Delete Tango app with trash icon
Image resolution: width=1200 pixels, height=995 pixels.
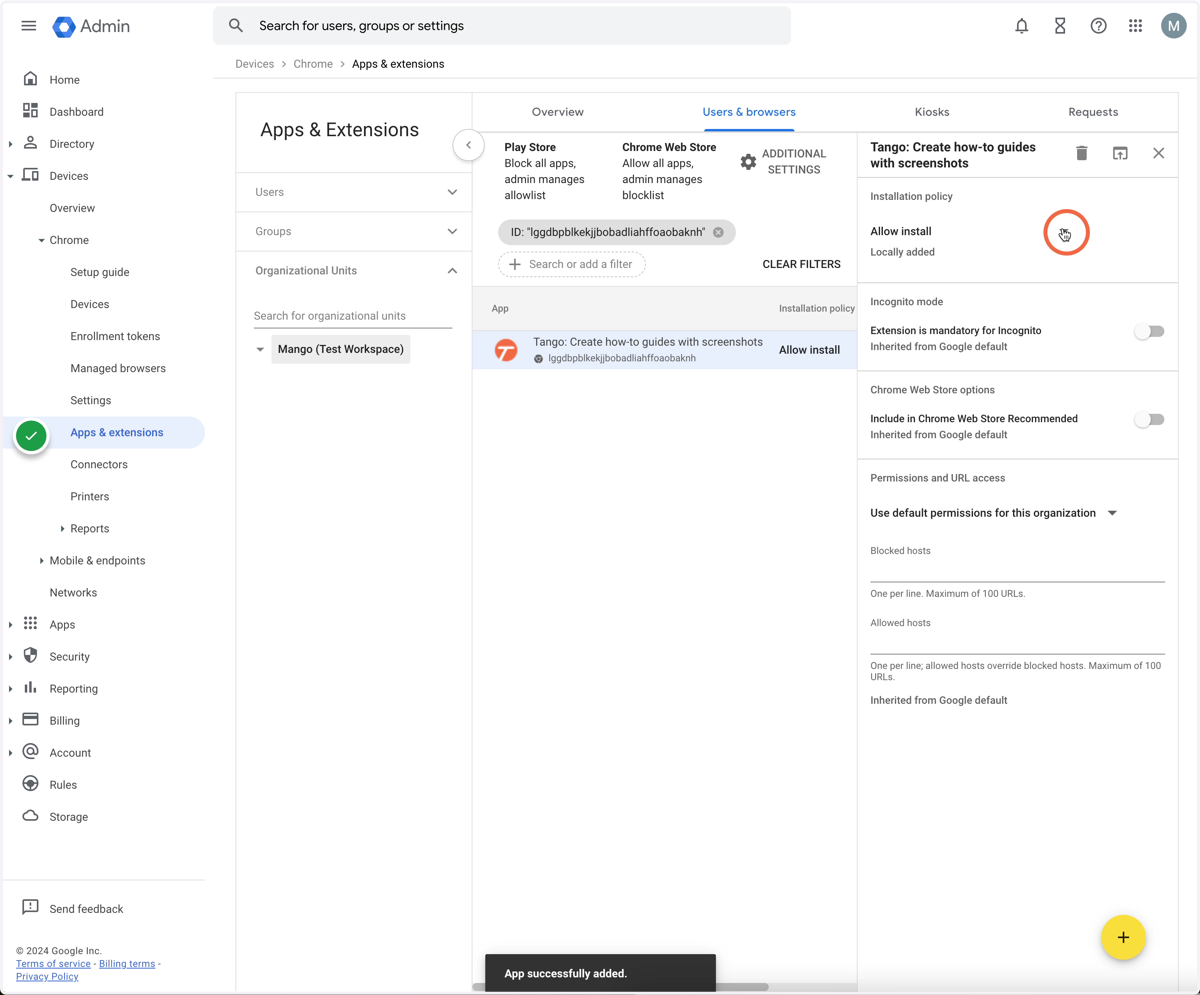(1081, 153)
